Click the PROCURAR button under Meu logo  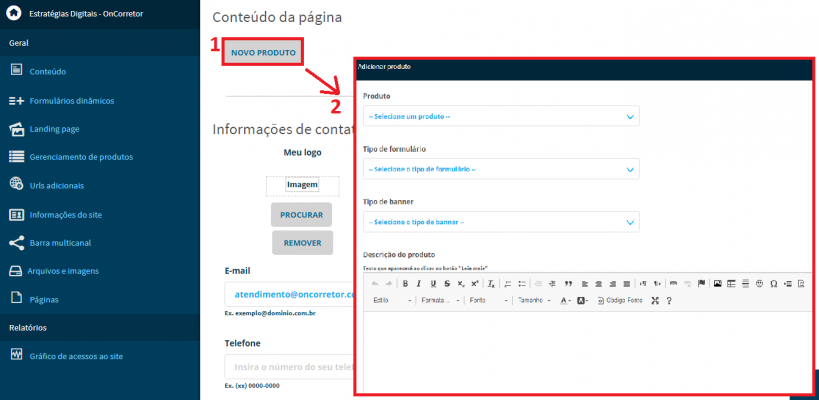pyautogui.click(x=301, y=215)
